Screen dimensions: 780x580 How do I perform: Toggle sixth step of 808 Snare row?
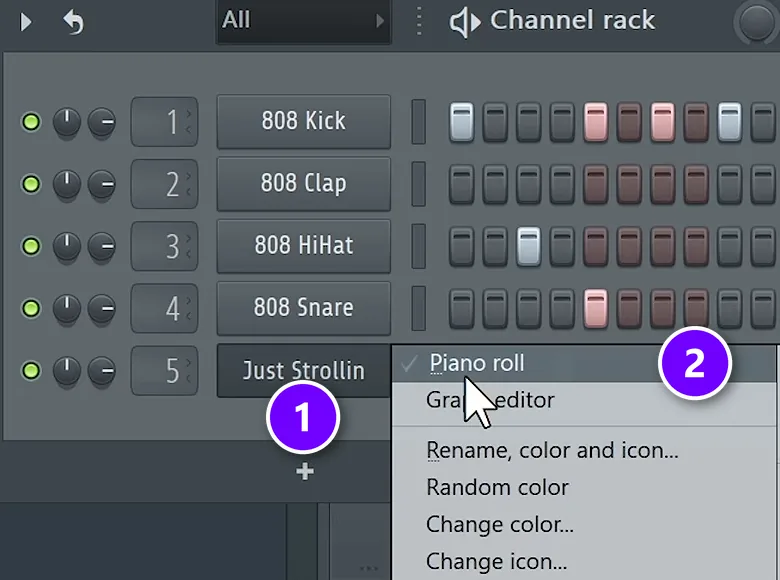(629, 309)
